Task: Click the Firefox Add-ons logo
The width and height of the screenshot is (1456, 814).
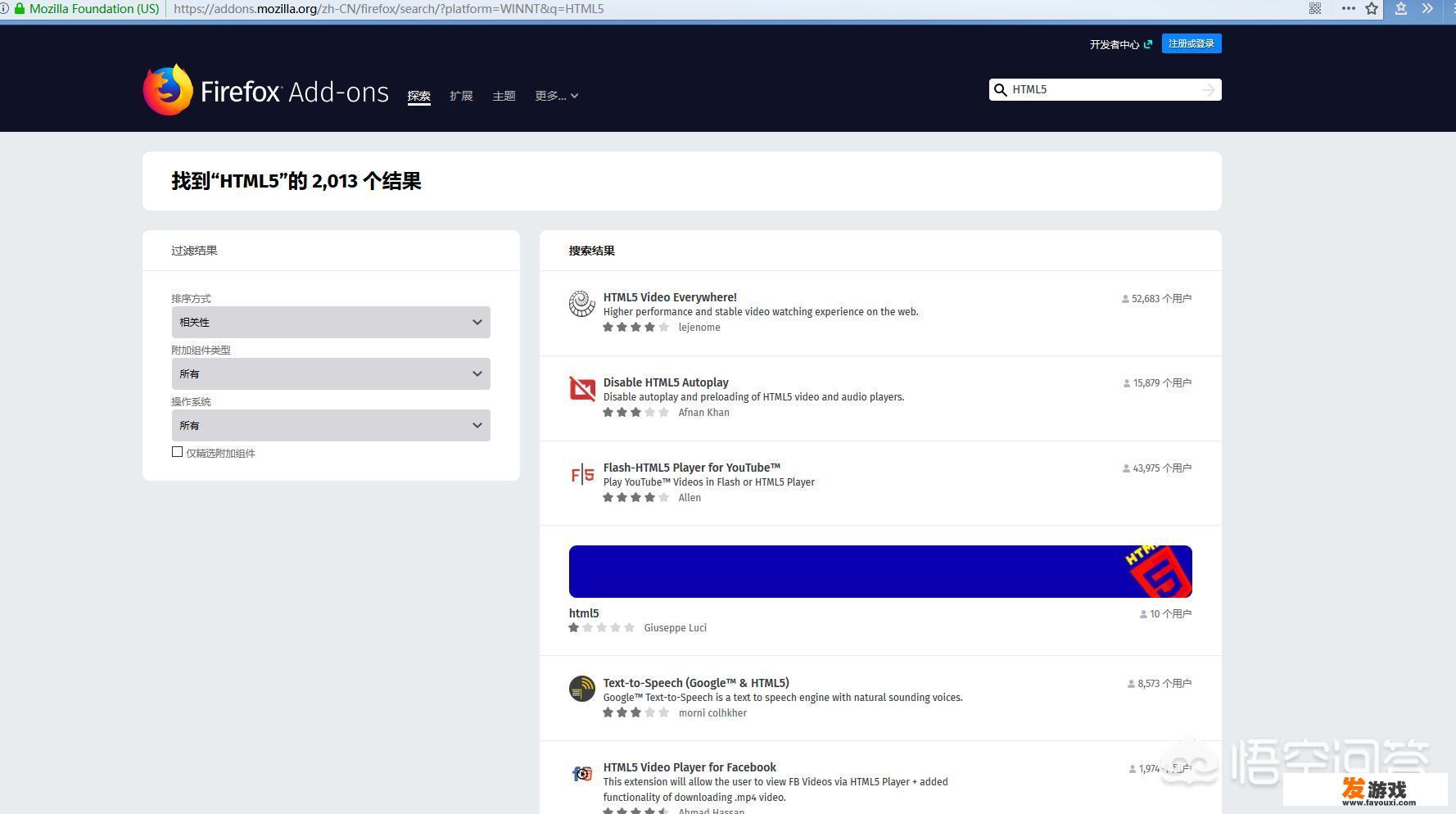Action: point(266,90)
